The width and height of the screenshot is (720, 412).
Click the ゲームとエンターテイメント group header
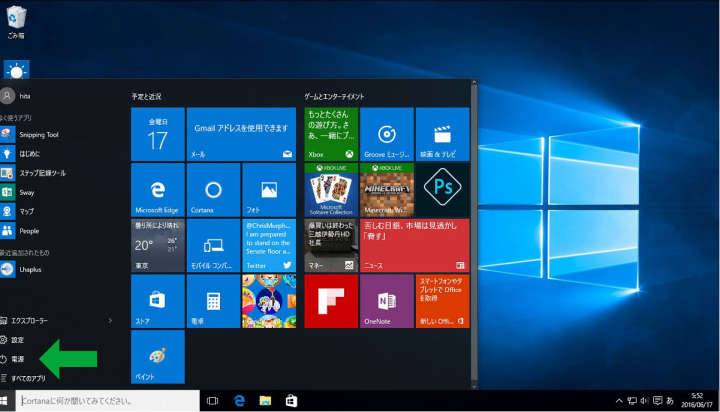[334, 96]
